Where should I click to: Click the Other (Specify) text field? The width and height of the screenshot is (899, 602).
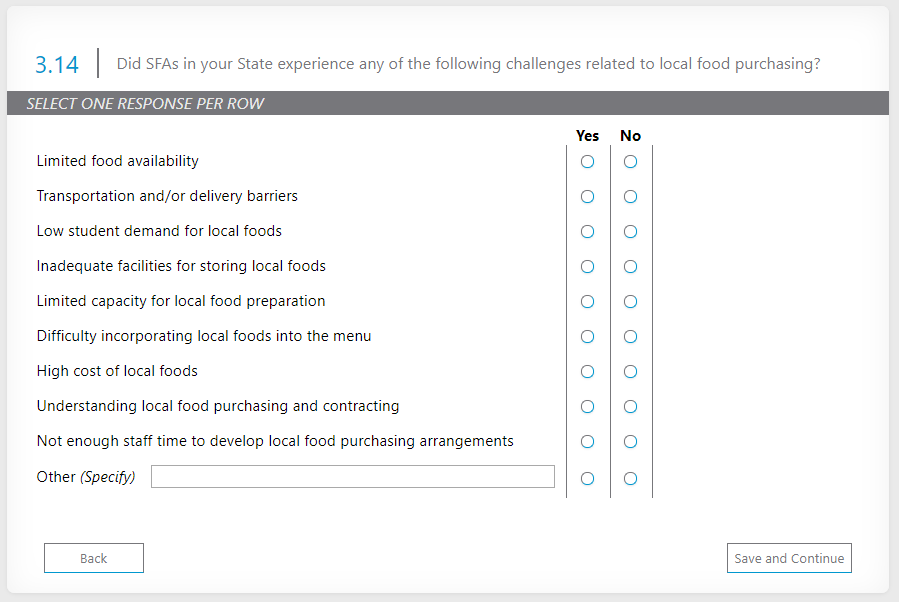tap(352, 477)
